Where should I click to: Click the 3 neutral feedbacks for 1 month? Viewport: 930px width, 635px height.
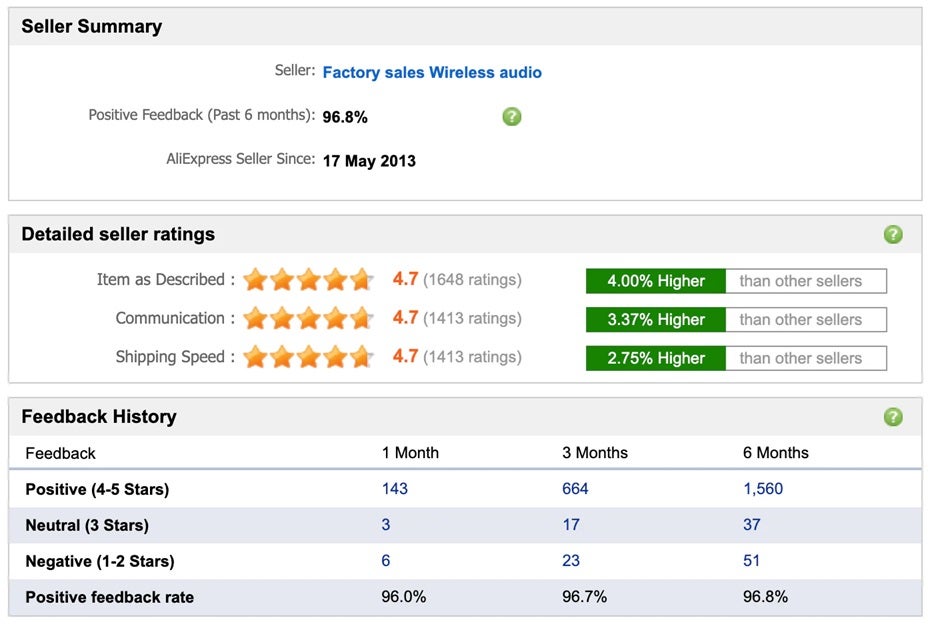pos(386,525)
